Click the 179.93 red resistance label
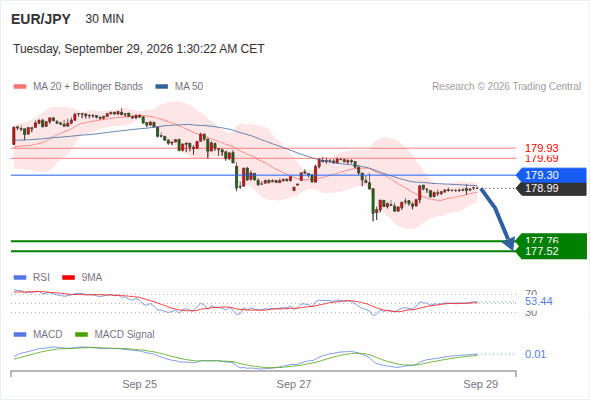This screenshot has width=590, height=400. point(542,148)
